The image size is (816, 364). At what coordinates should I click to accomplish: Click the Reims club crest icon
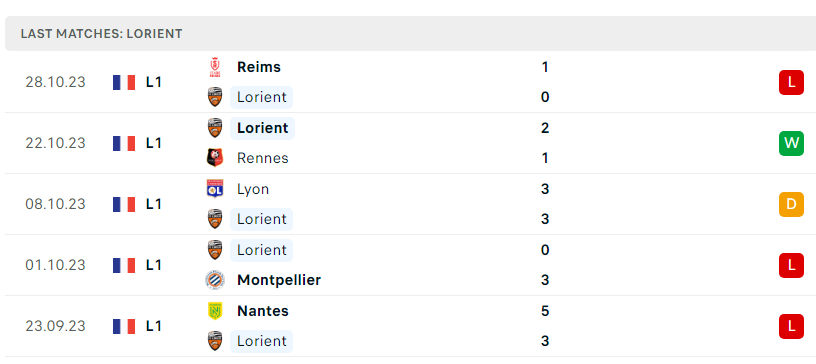pyautogui.click(x=215, y=67)
